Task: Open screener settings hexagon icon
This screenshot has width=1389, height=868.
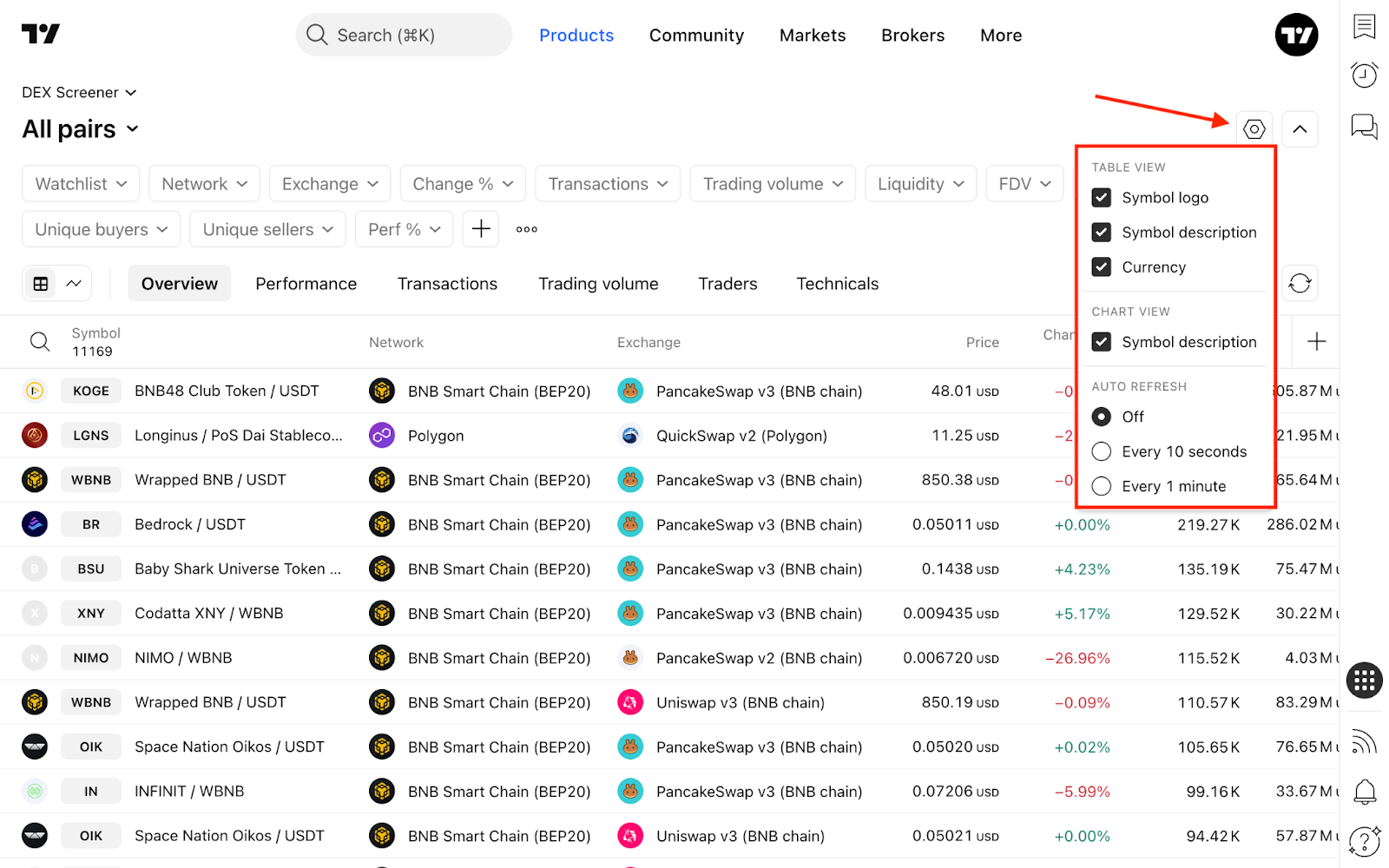Action: [1254, 129]
